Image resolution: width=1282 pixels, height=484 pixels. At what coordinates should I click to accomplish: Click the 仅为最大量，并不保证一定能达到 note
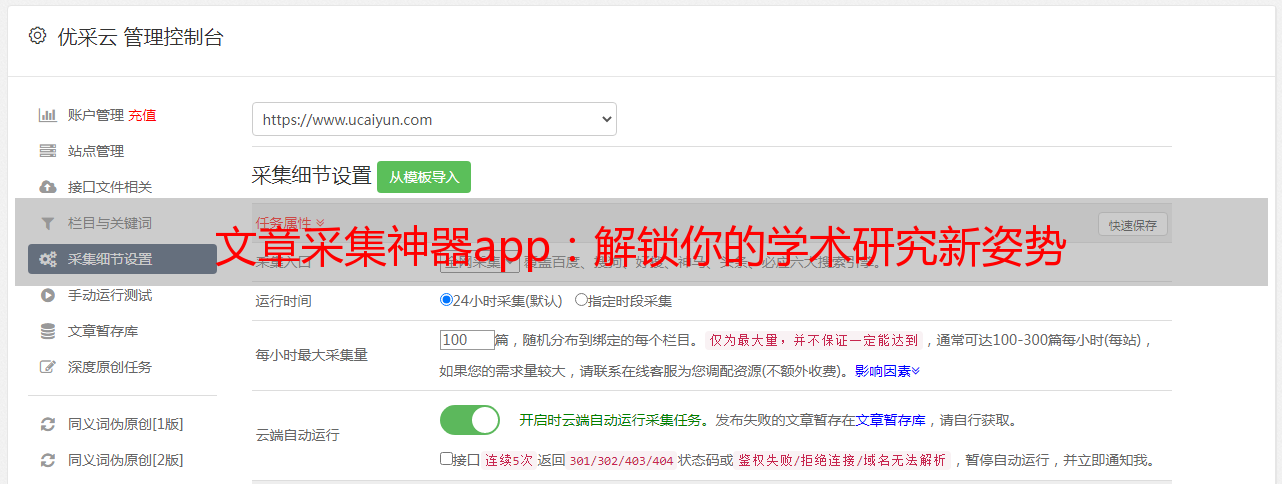point(814,340)
